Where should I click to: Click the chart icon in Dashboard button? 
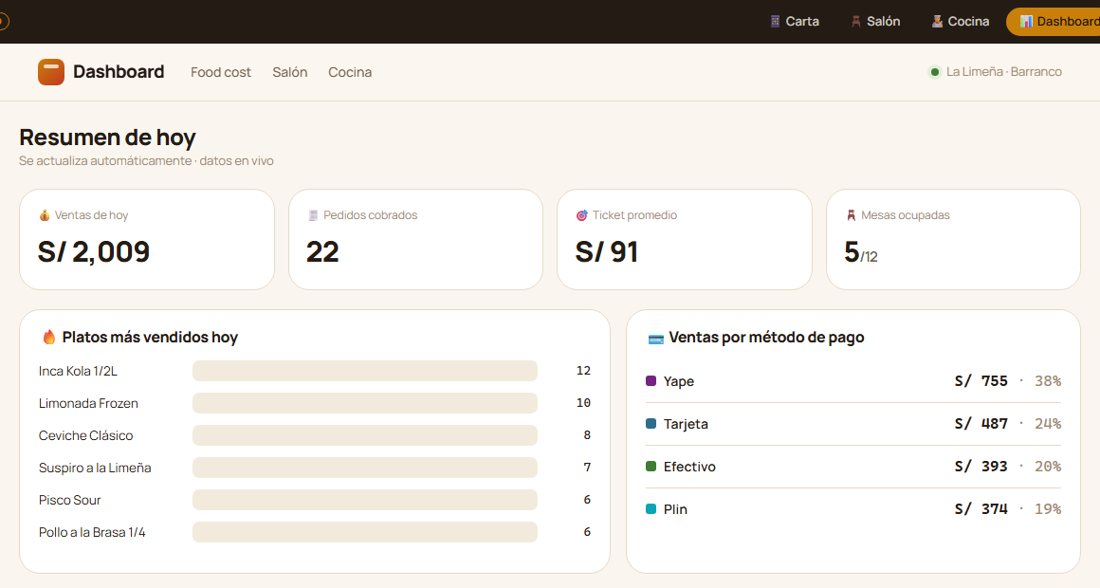click(1026, 22)
